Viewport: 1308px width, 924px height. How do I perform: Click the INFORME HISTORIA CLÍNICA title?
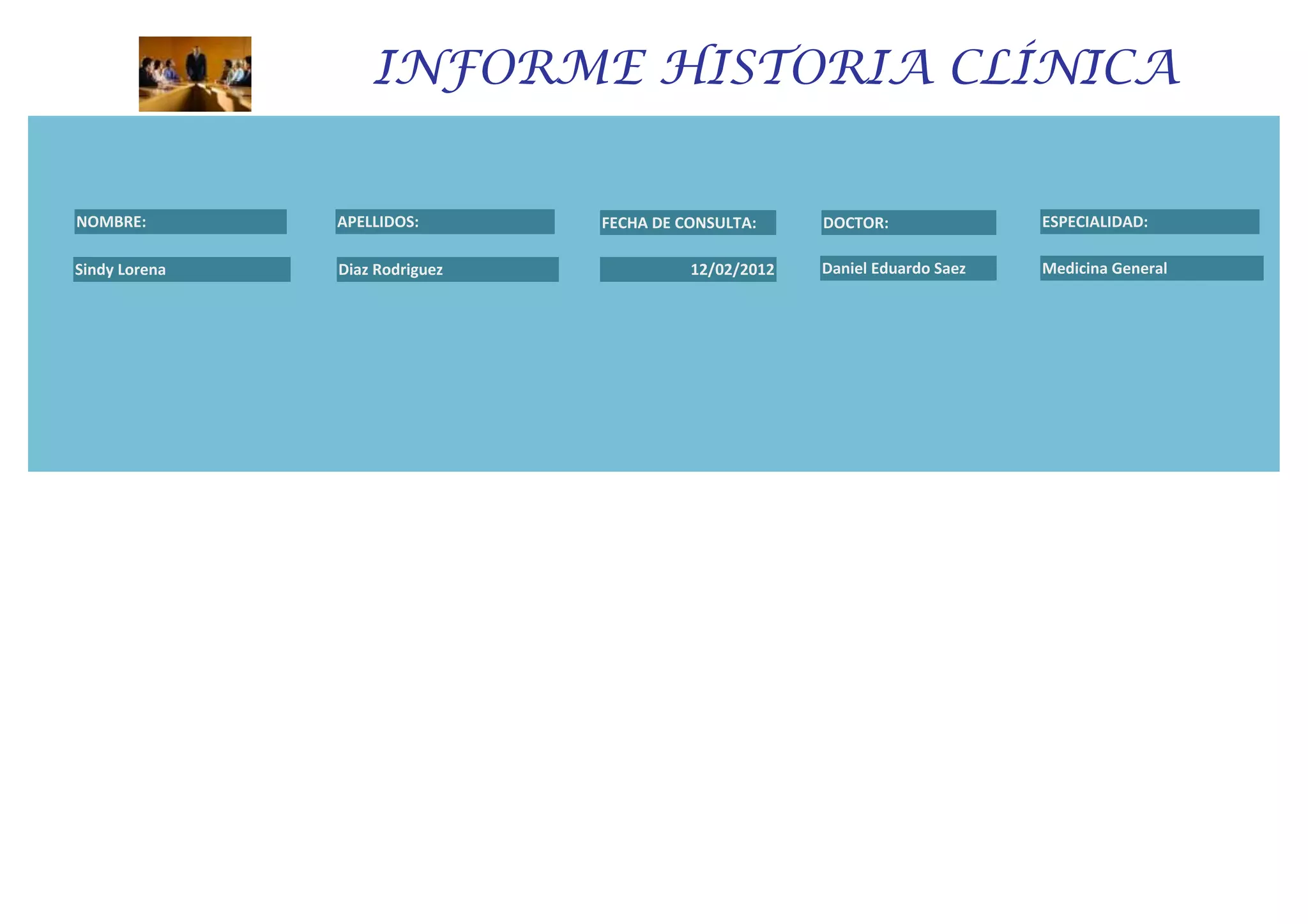point(776,68)
